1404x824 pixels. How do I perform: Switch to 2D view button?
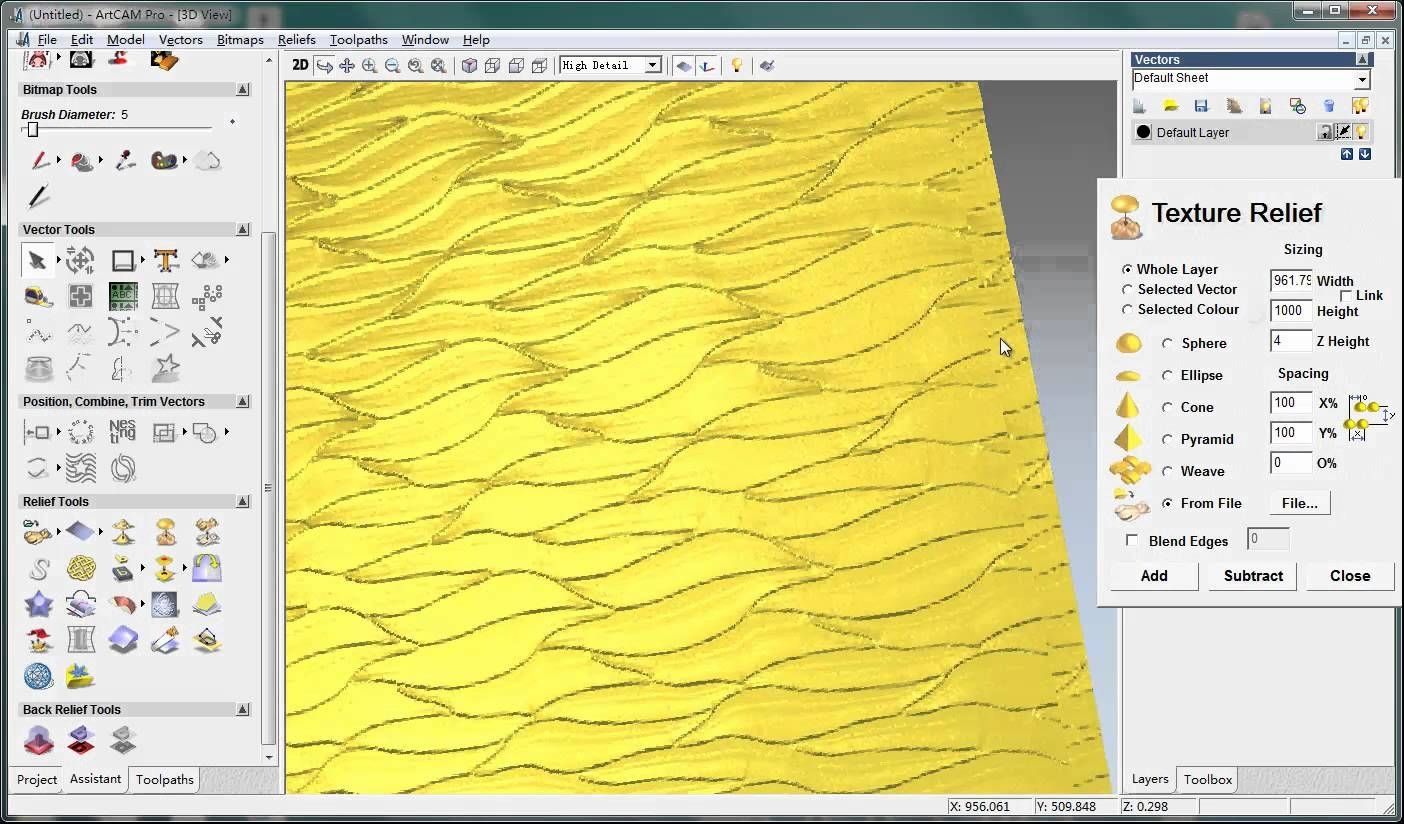(x=300, y=65)
